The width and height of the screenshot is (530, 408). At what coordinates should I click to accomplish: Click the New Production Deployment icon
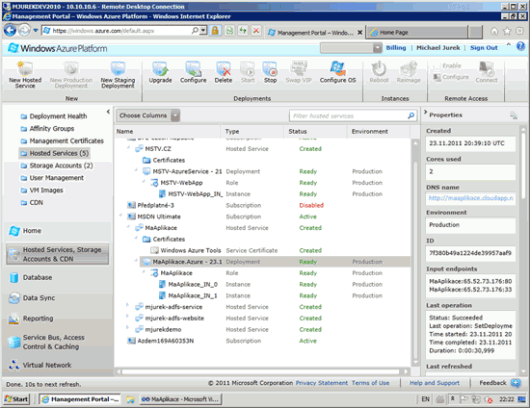[71, 69]
